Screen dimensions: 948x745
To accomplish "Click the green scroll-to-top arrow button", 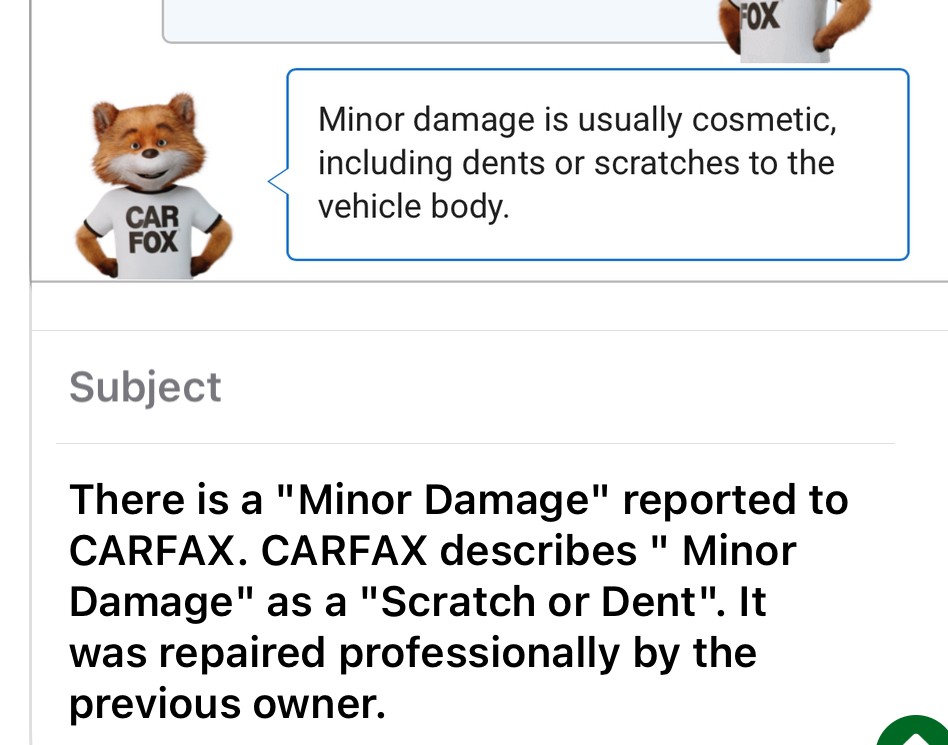I will [916, 732].
